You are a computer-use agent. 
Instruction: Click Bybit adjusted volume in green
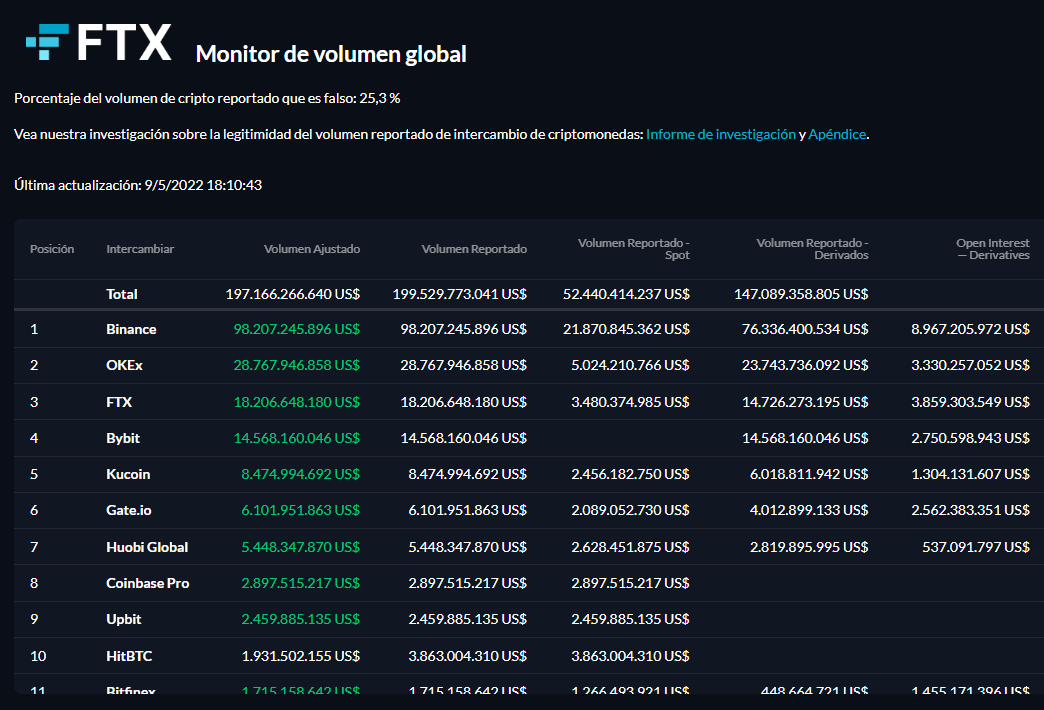coord(296,438)
